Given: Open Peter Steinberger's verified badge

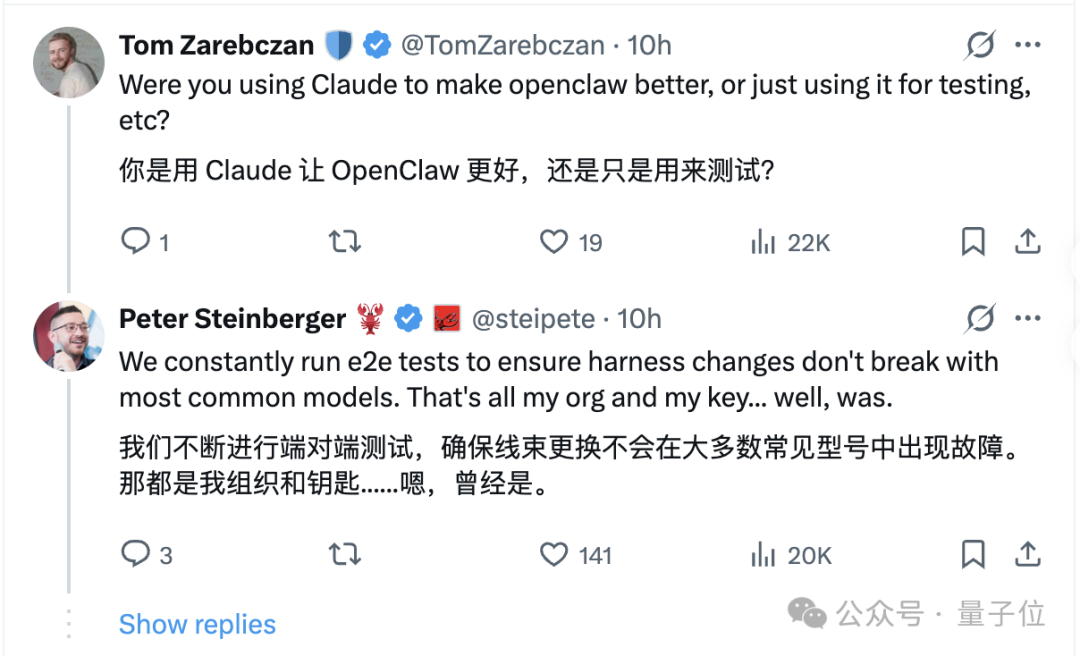Looking at the screenshot, I should (x=407, y=318).
